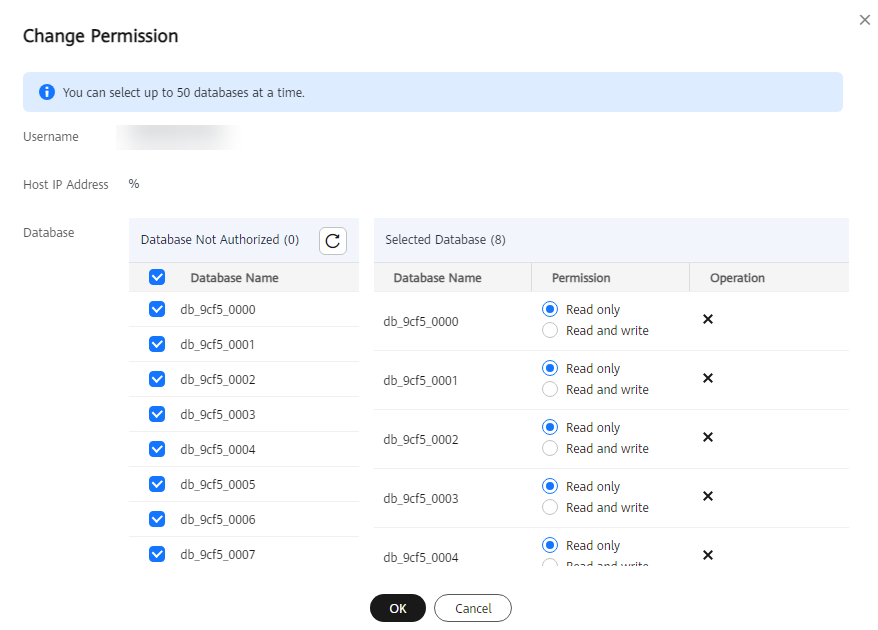Viewport: 878px width, 630px height.
Task: Cancel the permission change
Action: [473, 608]
